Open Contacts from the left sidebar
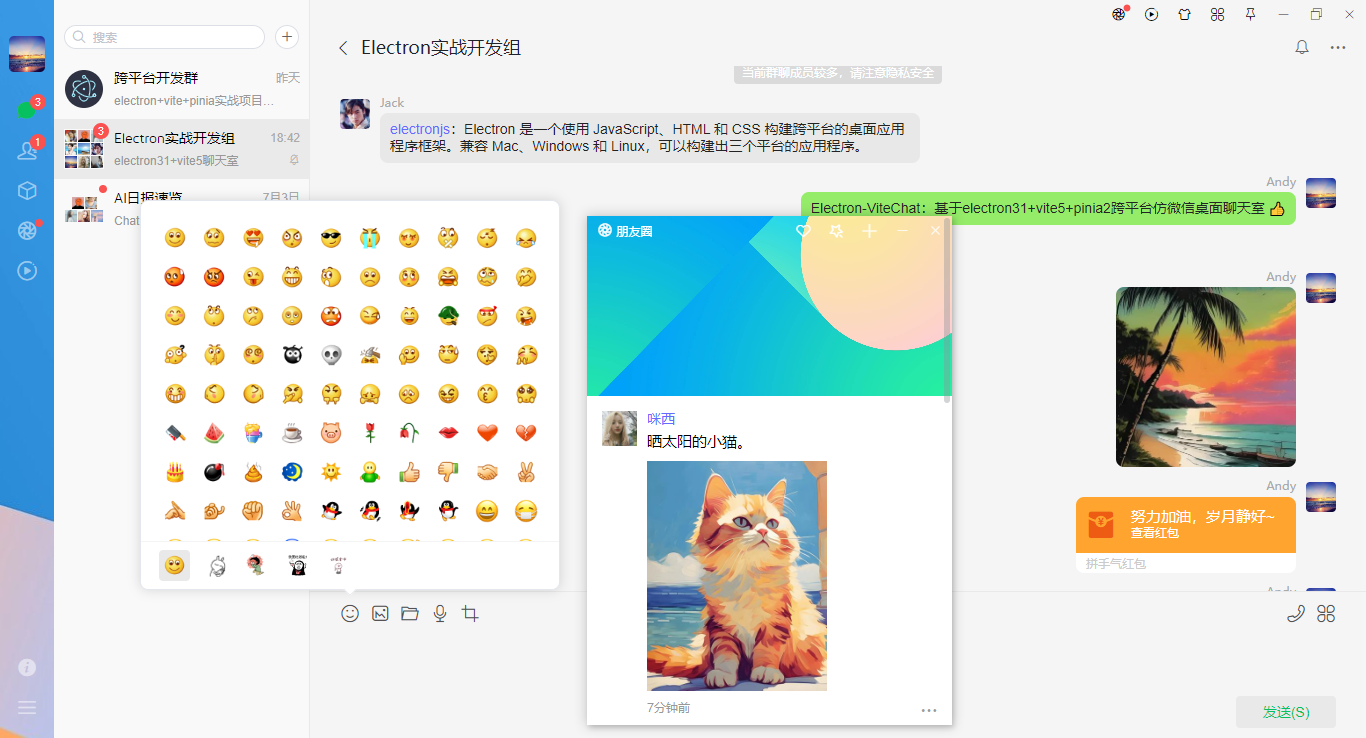The height and width of the screenshot is (738, 1366). [27, 150]
